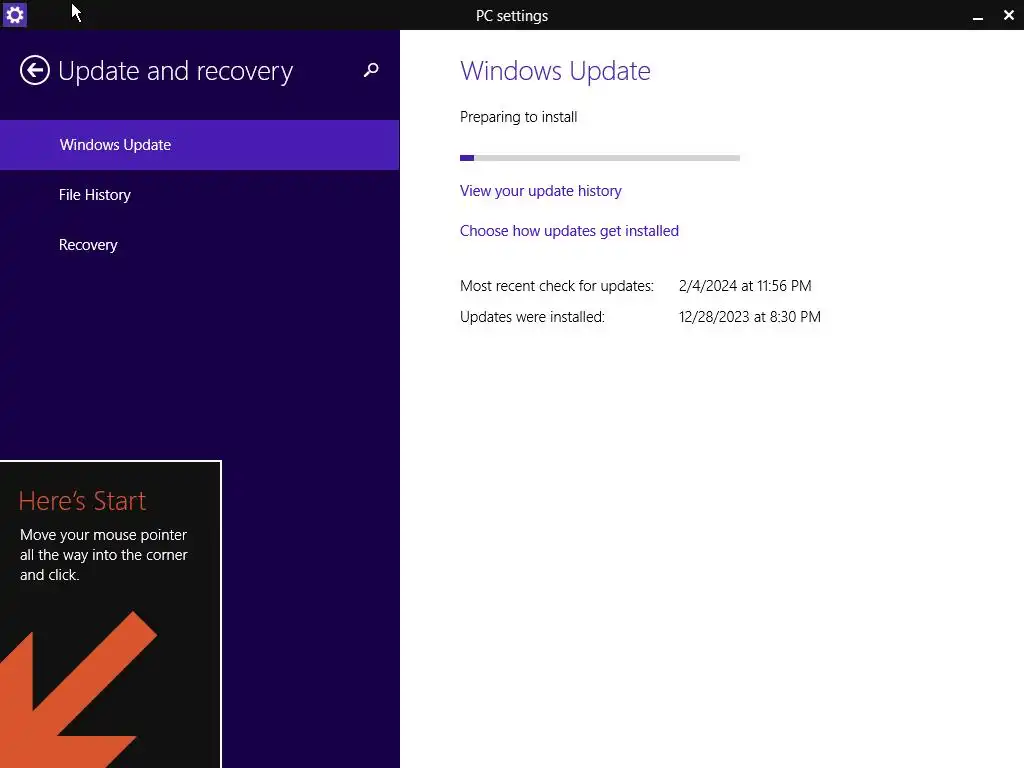Click the 'Update and recovery' title

[x=176, y=71]
